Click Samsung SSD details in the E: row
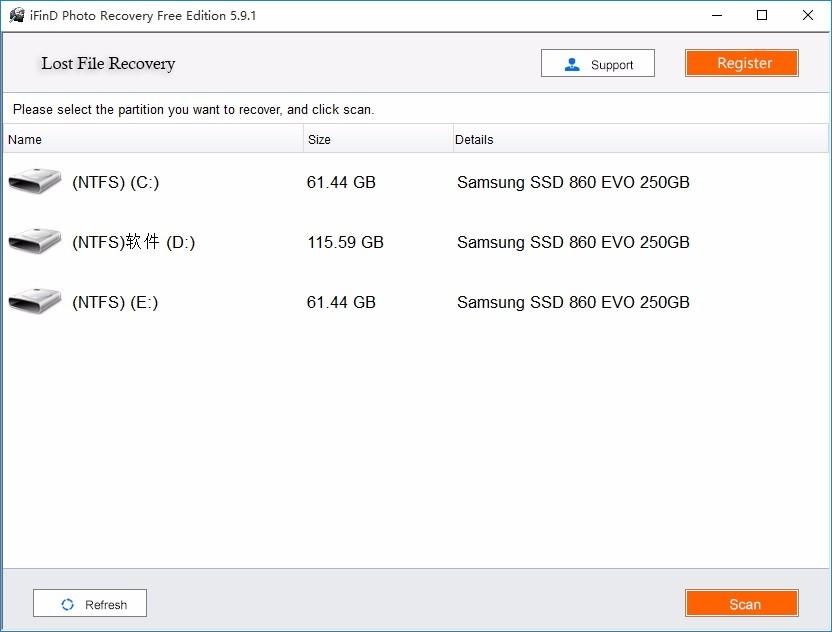Viewport: 832px width, 632px height. (573, 302)
